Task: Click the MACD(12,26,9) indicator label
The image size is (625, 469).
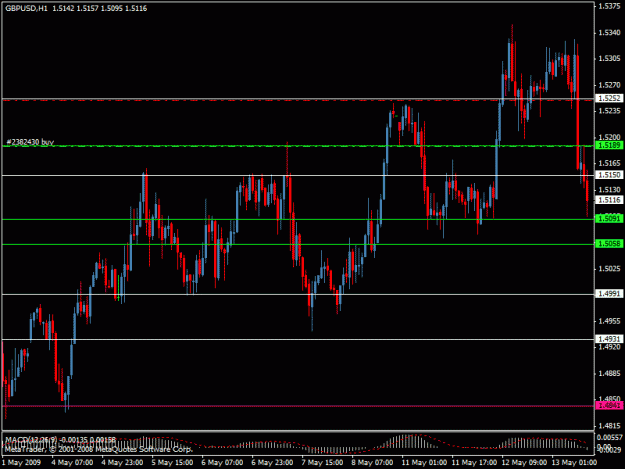Action: pyautogui.click(x=31, y=440)
